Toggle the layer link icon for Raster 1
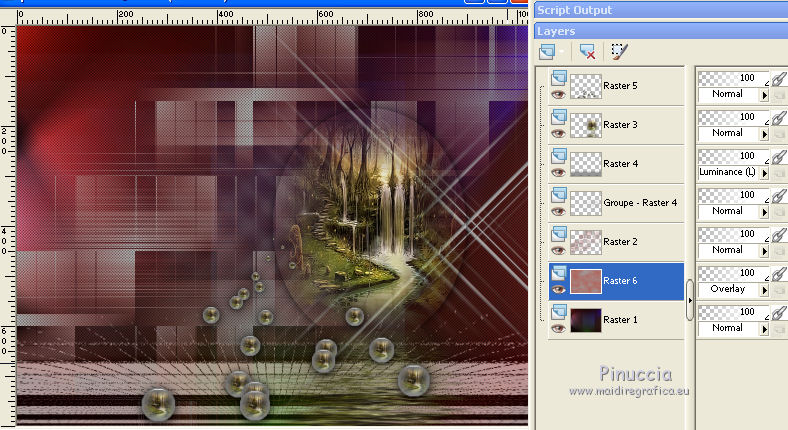This screenshot has height=430, width=788. point(778,313)
